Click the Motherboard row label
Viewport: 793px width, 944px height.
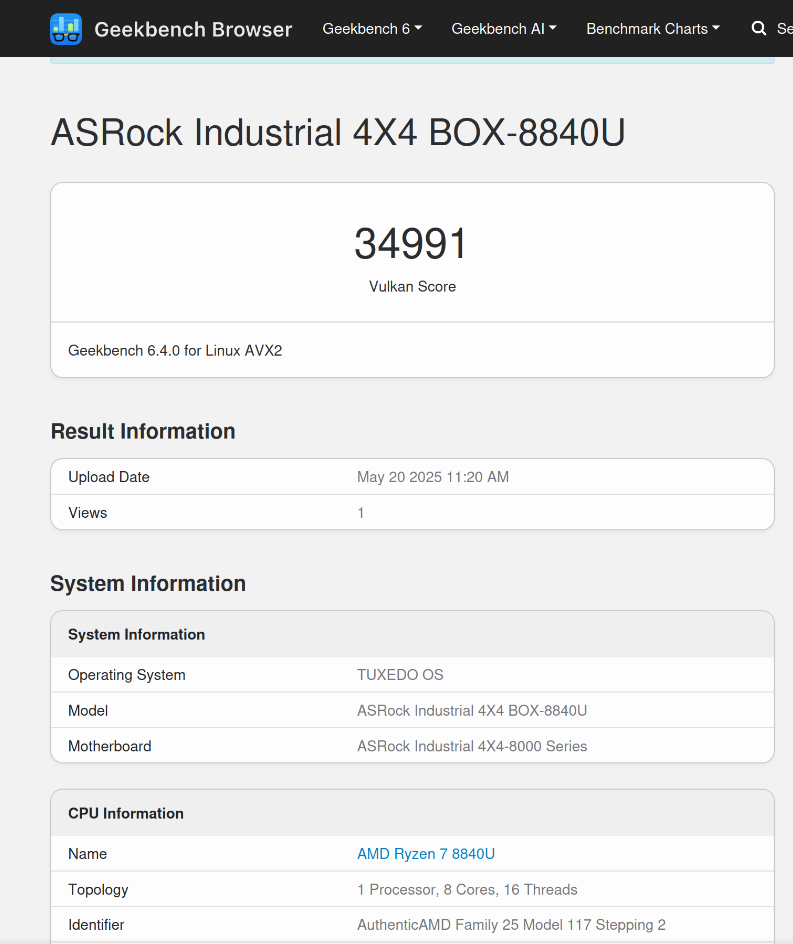click(110, 746)
